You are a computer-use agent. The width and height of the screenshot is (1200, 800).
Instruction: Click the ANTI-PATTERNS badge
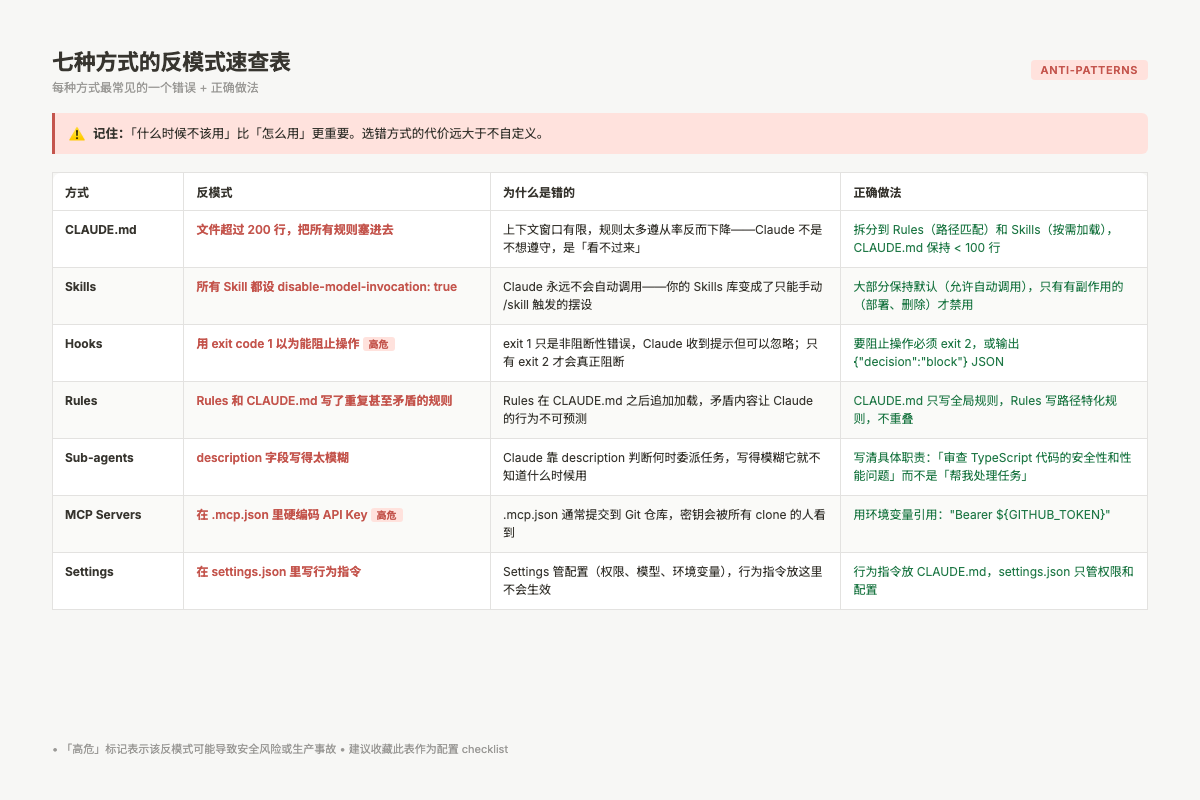click(1089, 70)
